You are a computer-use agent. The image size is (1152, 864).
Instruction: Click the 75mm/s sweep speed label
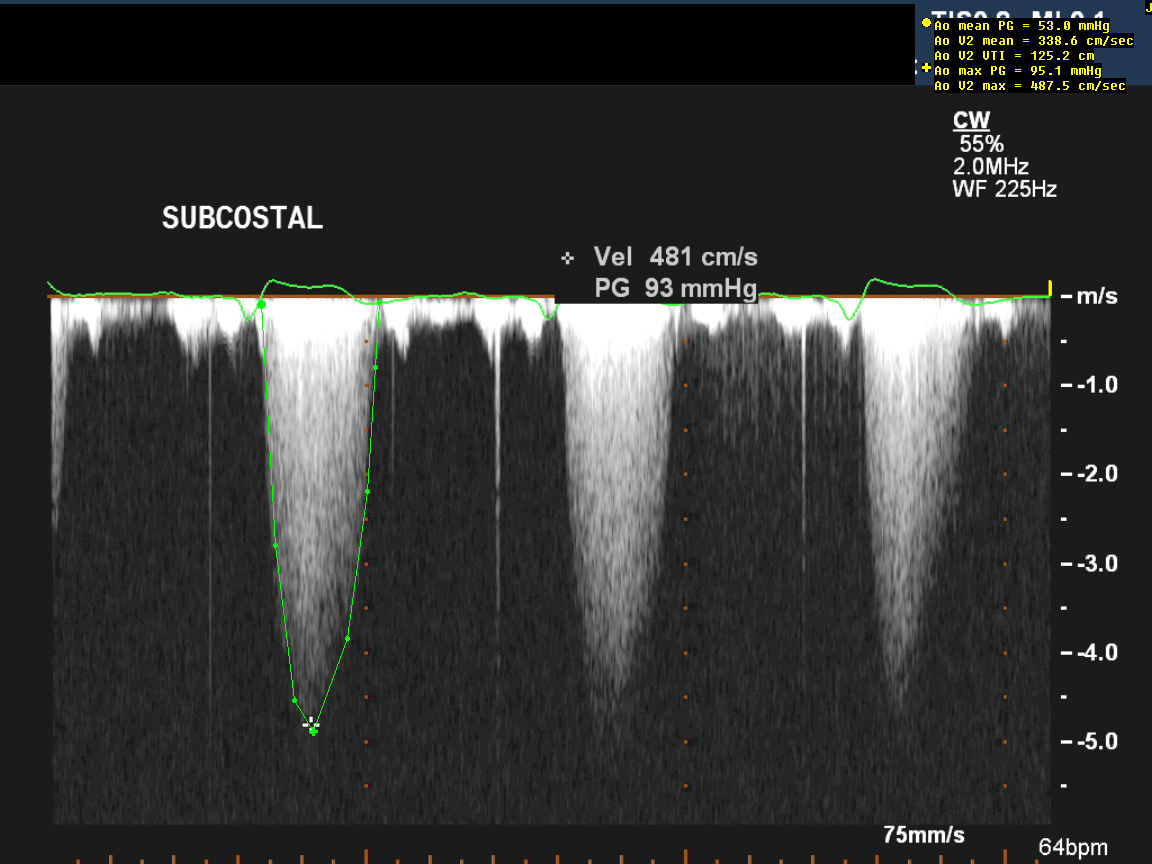pos(924,834)
